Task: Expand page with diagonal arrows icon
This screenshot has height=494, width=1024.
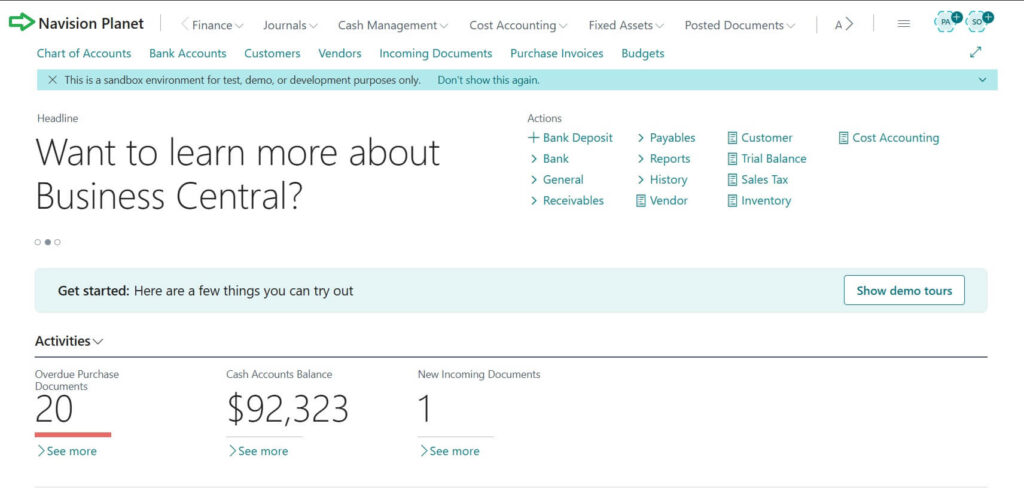Action: [x=976, y=53]
